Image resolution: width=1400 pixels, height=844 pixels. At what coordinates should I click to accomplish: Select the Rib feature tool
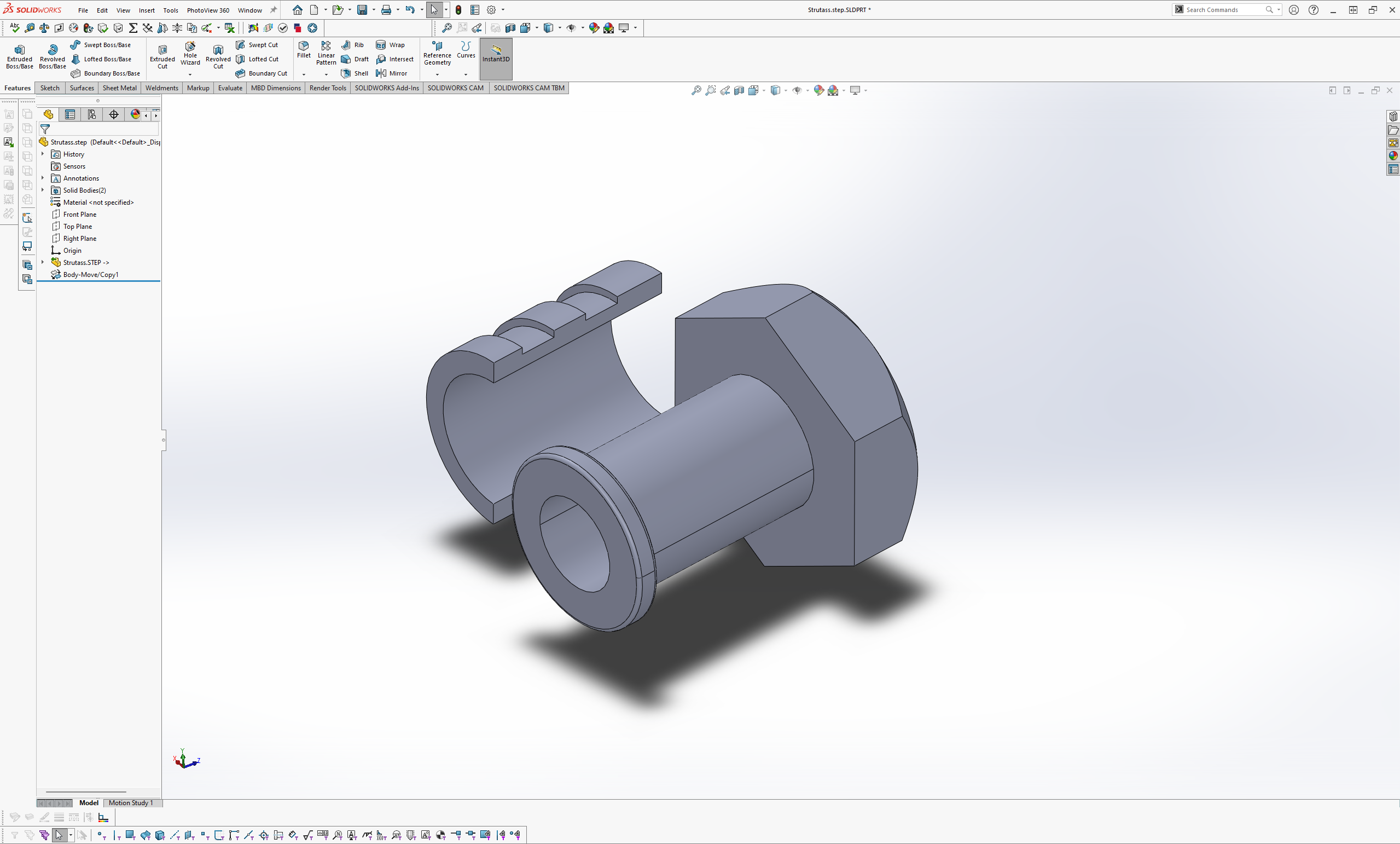[353, 45]
